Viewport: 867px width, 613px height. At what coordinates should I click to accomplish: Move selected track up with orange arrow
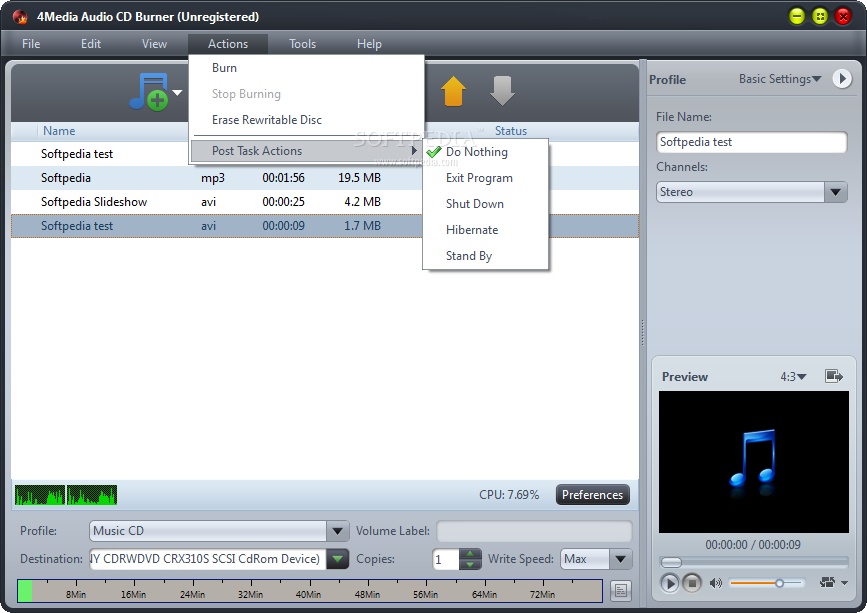pos(453,91)
